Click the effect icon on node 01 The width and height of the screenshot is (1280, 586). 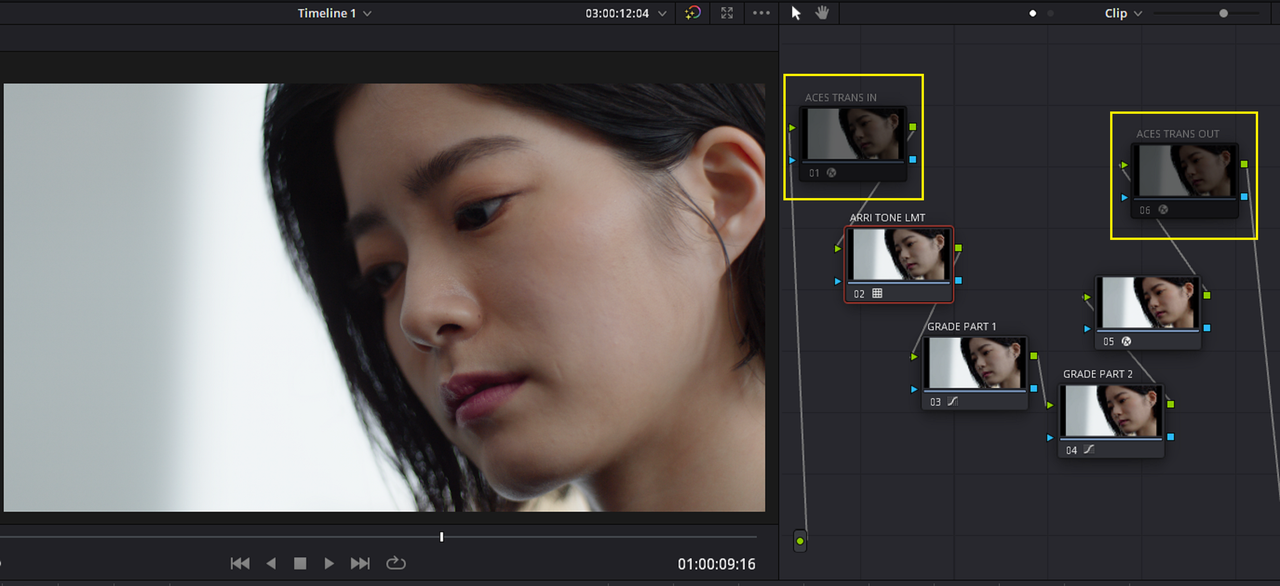pos(831,172)
